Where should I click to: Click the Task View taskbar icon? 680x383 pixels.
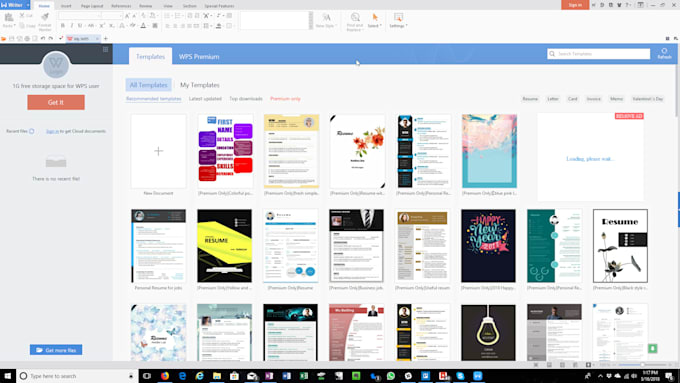[x=147, y=376]
